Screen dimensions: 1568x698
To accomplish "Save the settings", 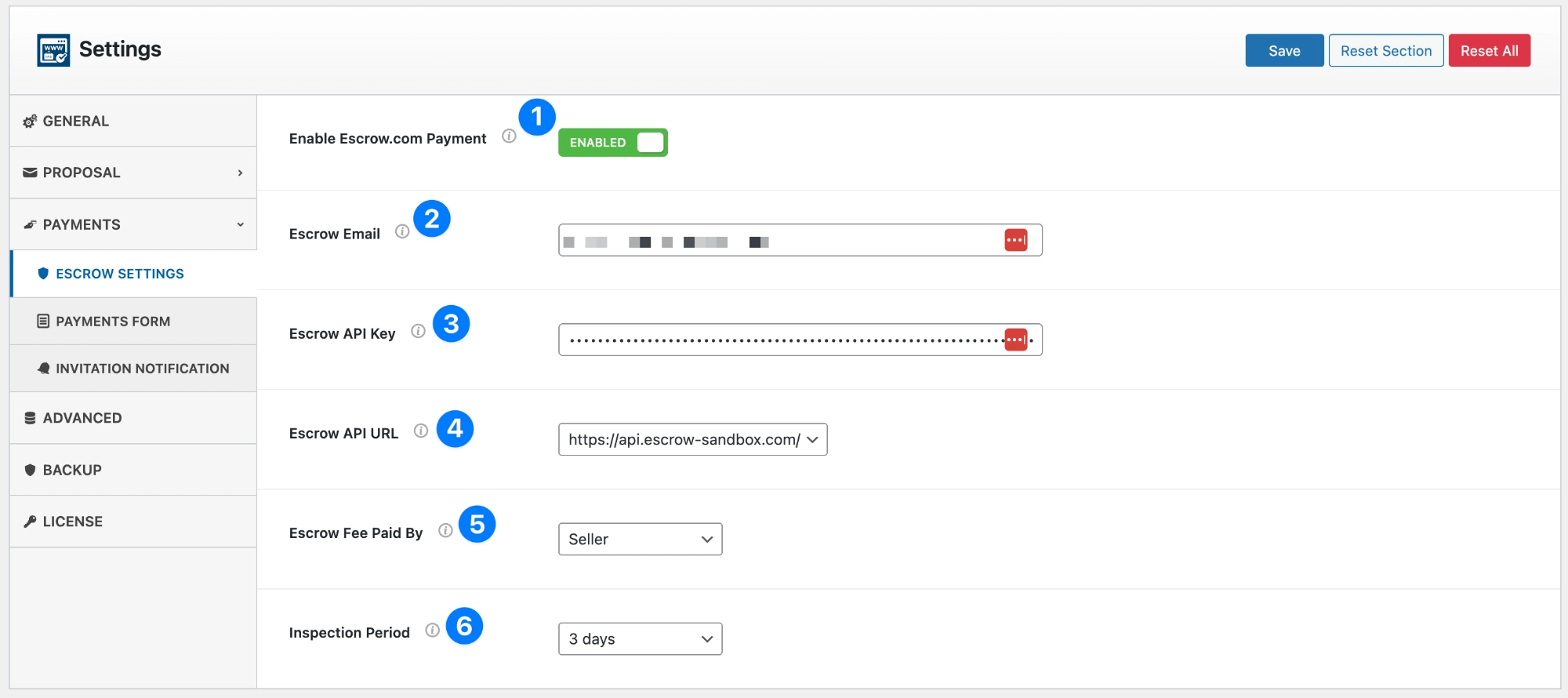I will click(1284, 51).
